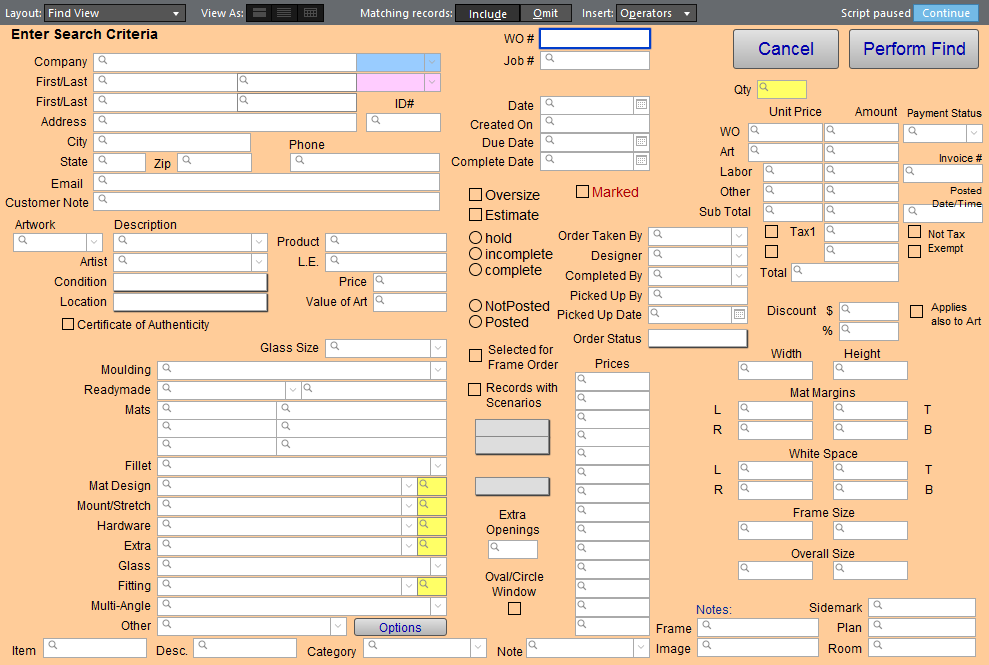Screen dimensions: 989x665
Task: Click the Cancel button
Action: 785,49
